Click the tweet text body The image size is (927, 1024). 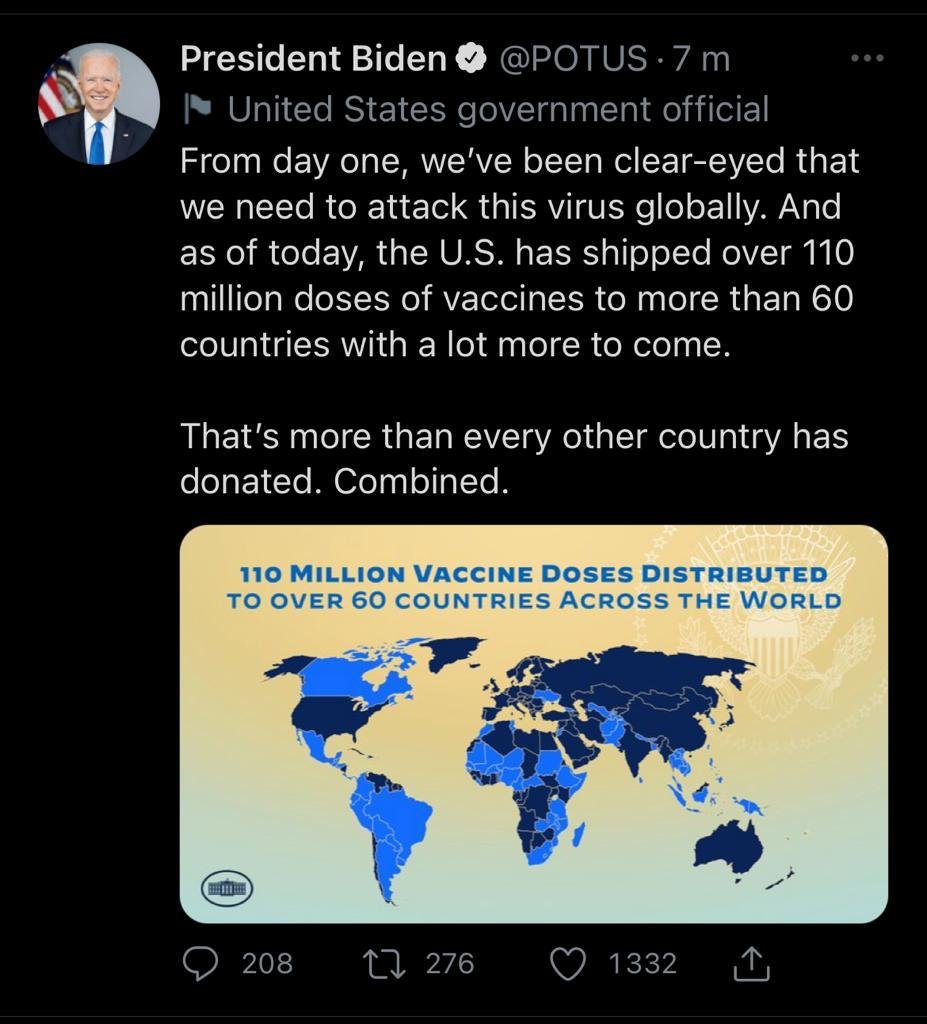(519, 321)
